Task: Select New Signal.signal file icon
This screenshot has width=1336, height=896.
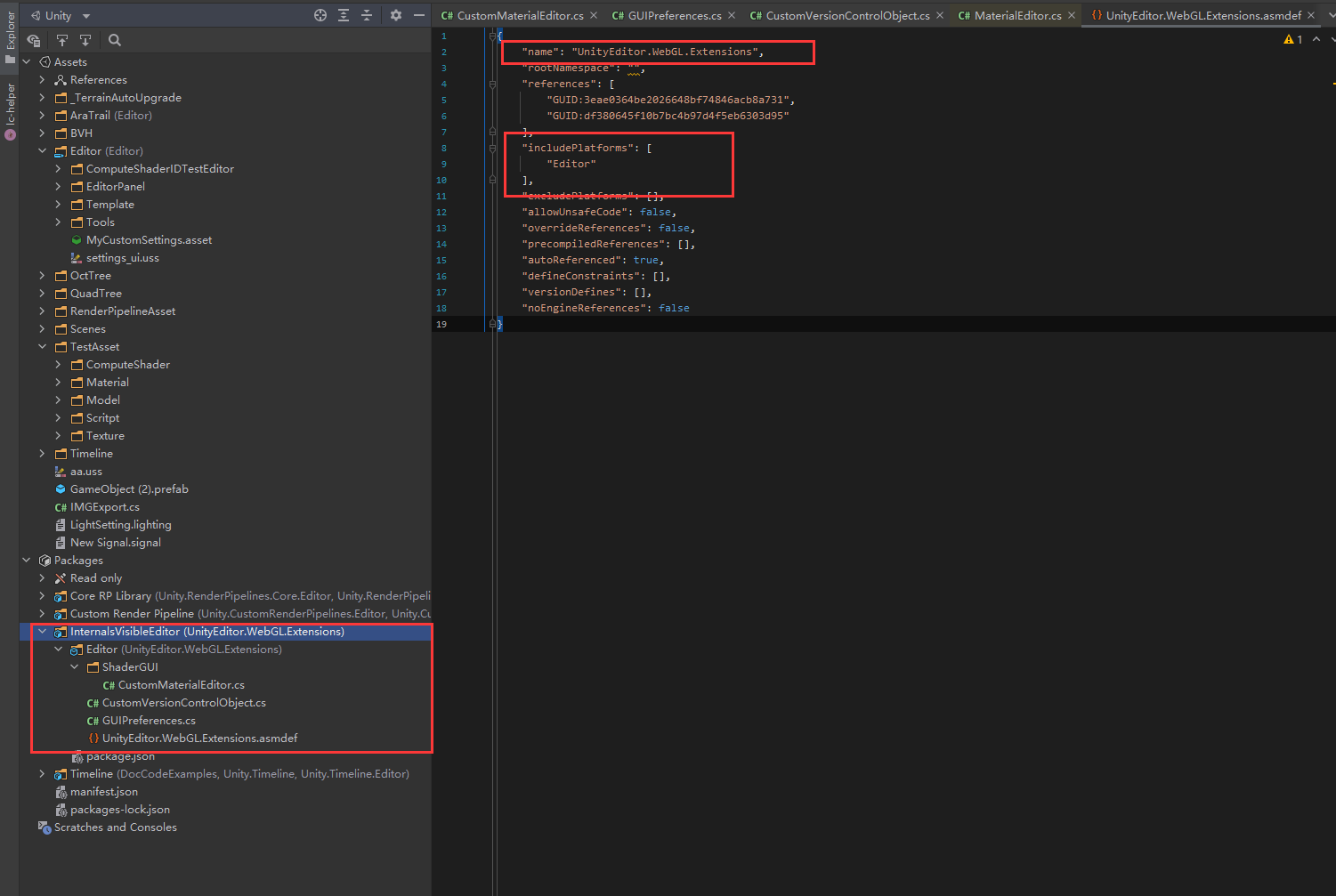Action: point(61,543)
